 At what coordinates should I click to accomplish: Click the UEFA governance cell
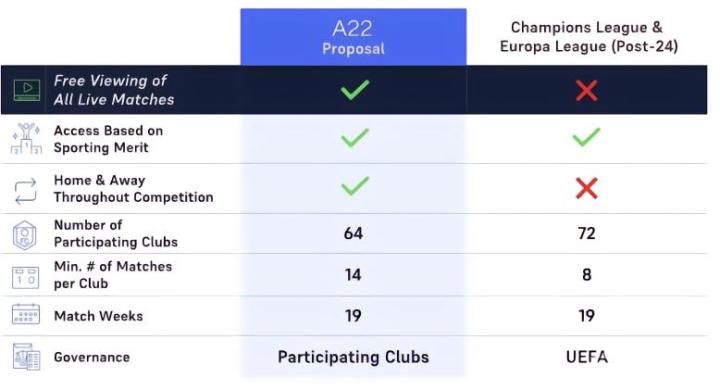(587, 357)
